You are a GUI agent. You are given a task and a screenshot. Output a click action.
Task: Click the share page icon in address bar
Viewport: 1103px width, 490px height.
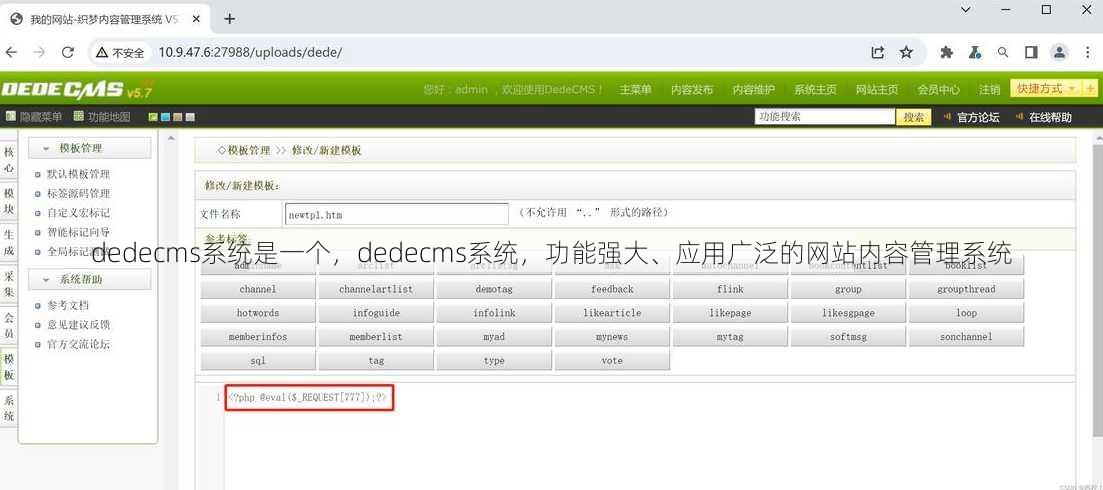tap(877, 52)
